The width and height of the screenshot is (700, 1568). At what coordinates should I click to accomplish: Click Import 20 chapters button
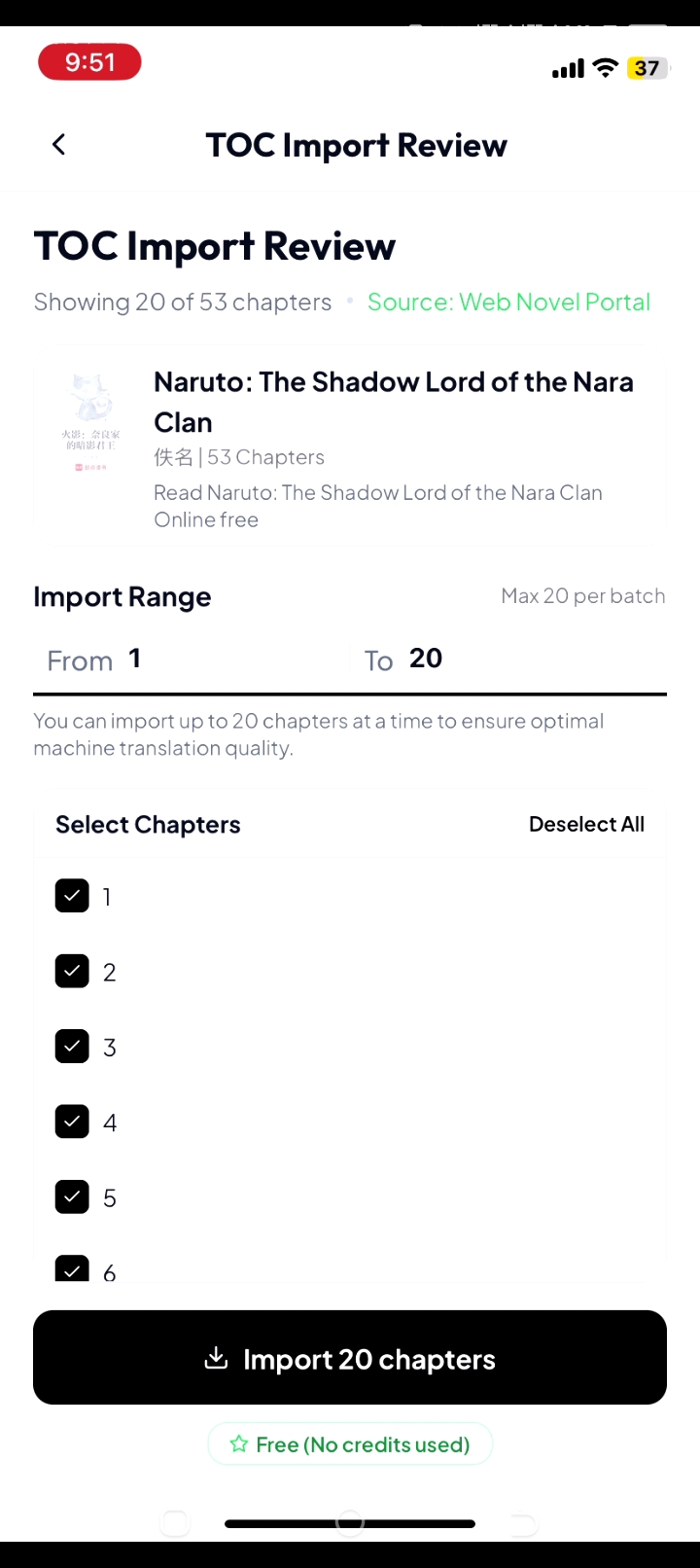(x=350, y=1357)
